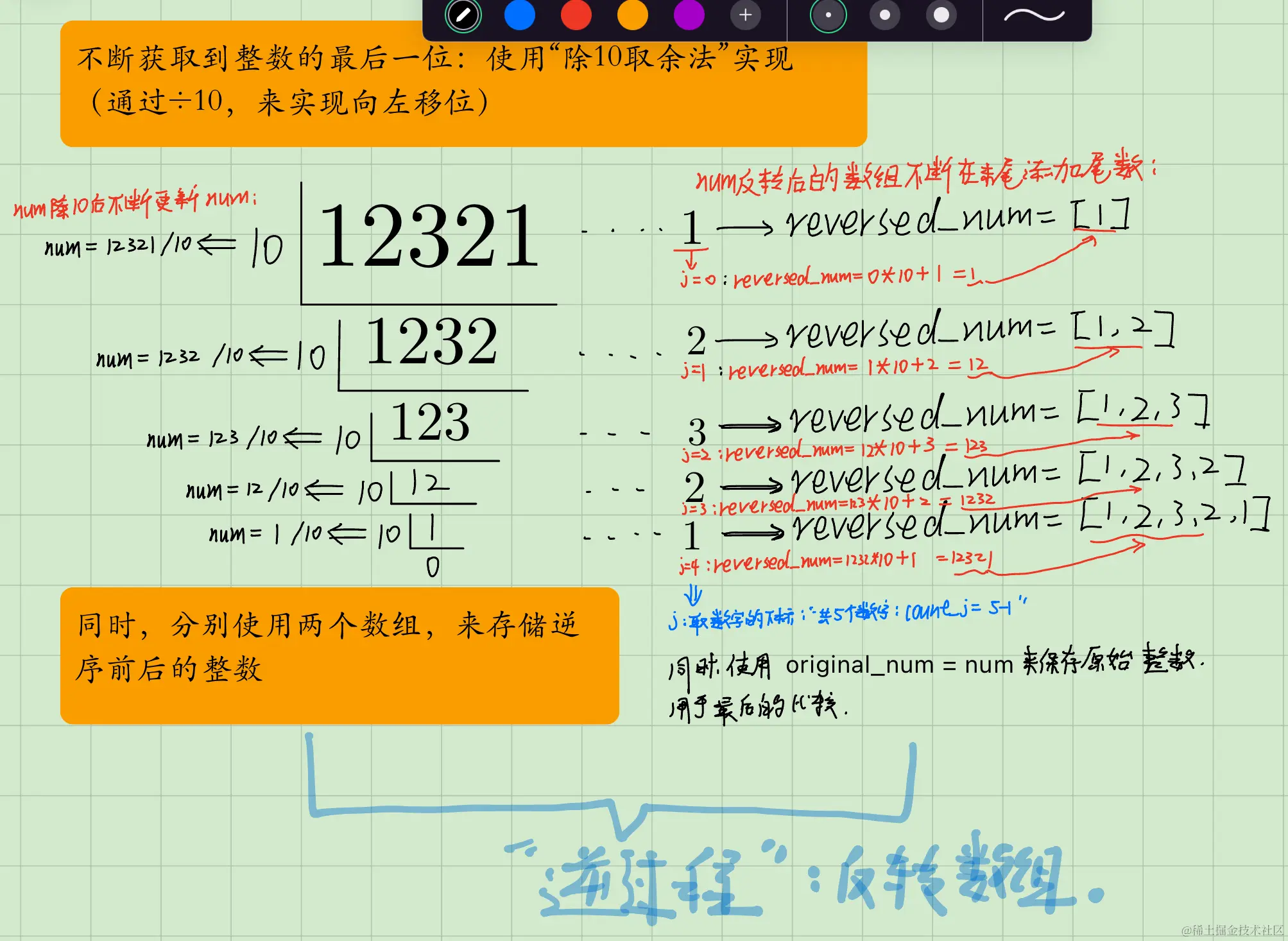Click the 稀土掘金技术社区 watermark

coord(1232,930)
